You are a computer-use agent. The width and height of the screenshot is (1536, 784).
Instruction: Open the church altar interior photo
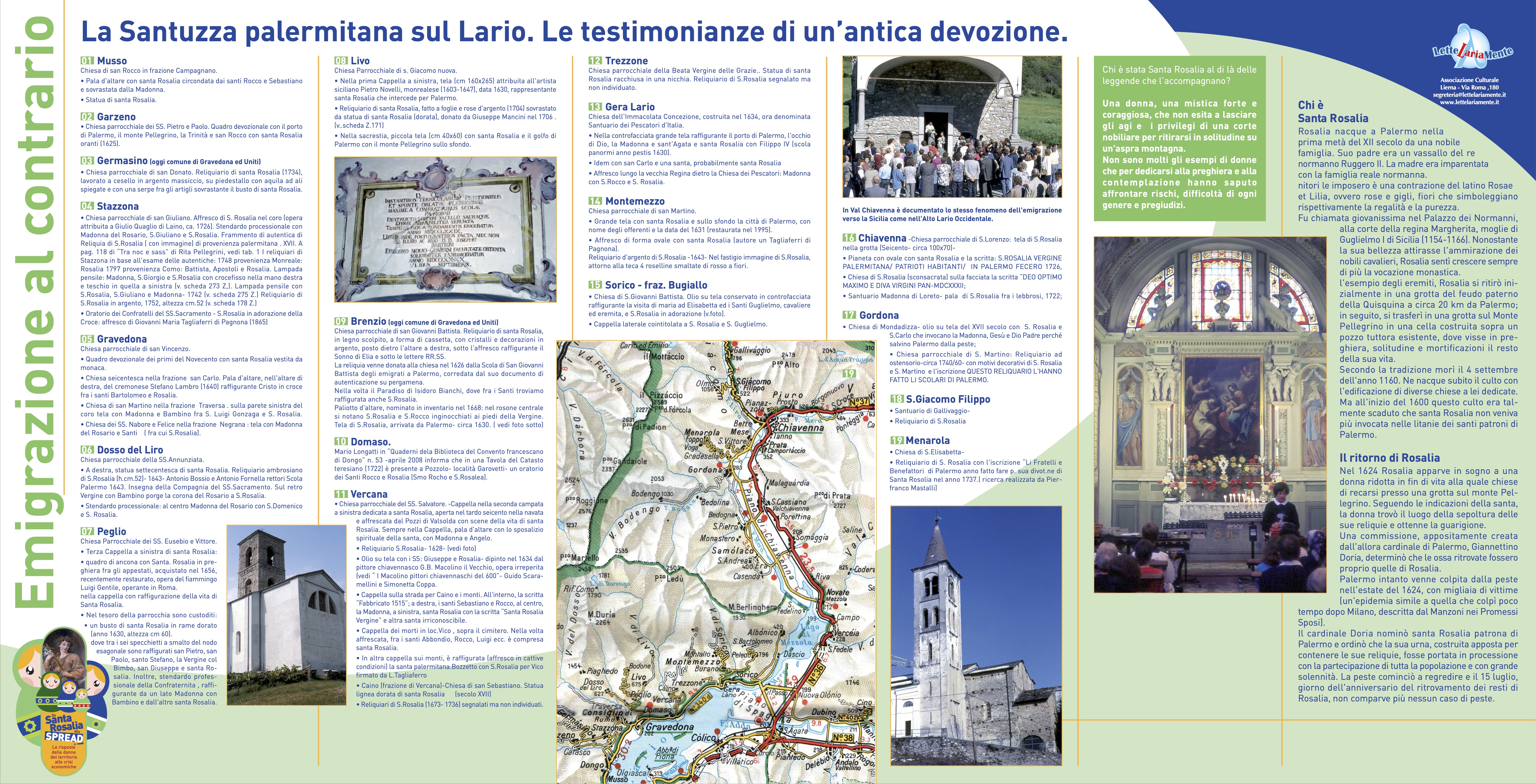coord(1210,414)
